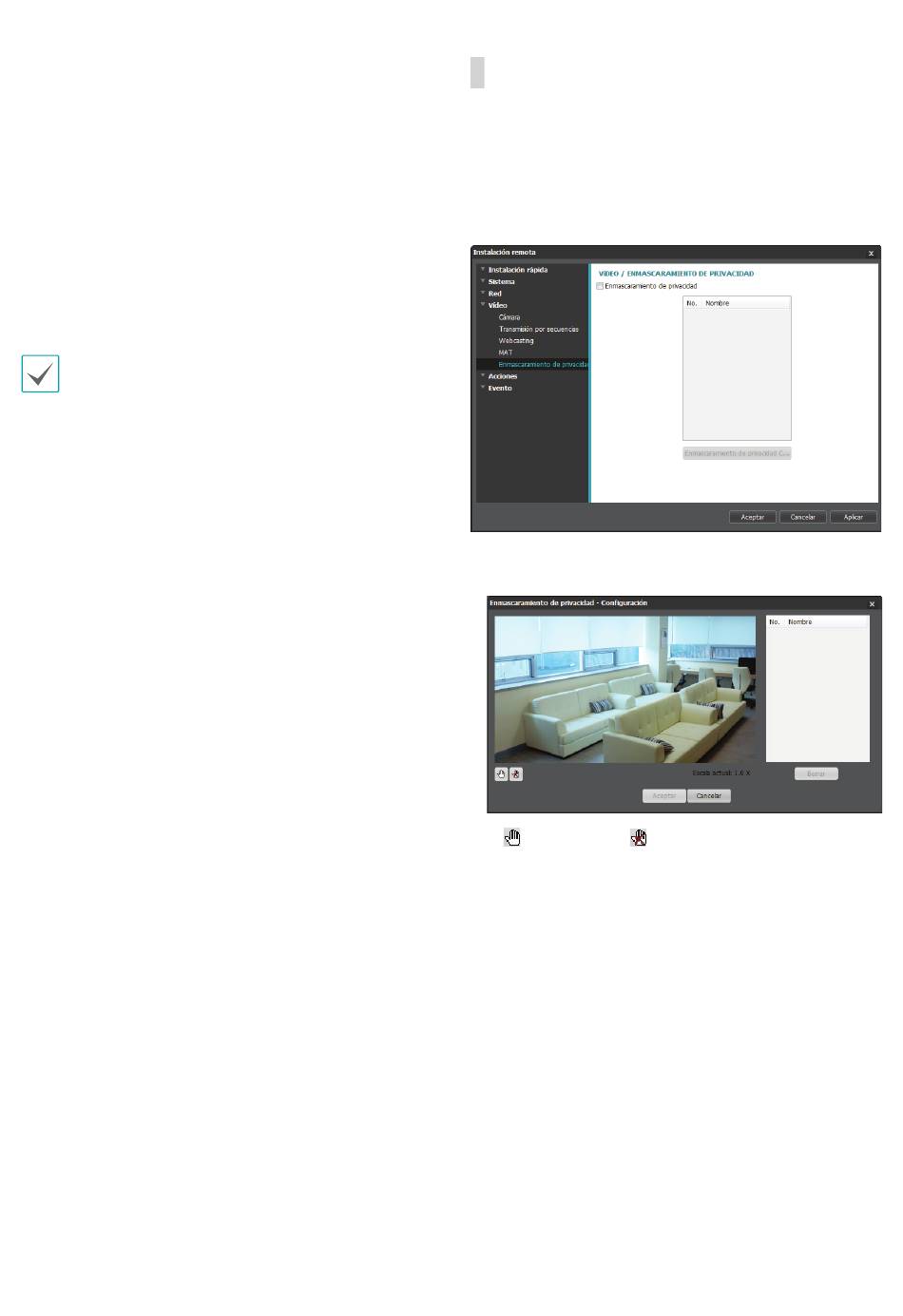Image resolution: width=903 pixels, height=1316 pixels.
Task: Expand the Sistema section
Action: click(483, 281)
